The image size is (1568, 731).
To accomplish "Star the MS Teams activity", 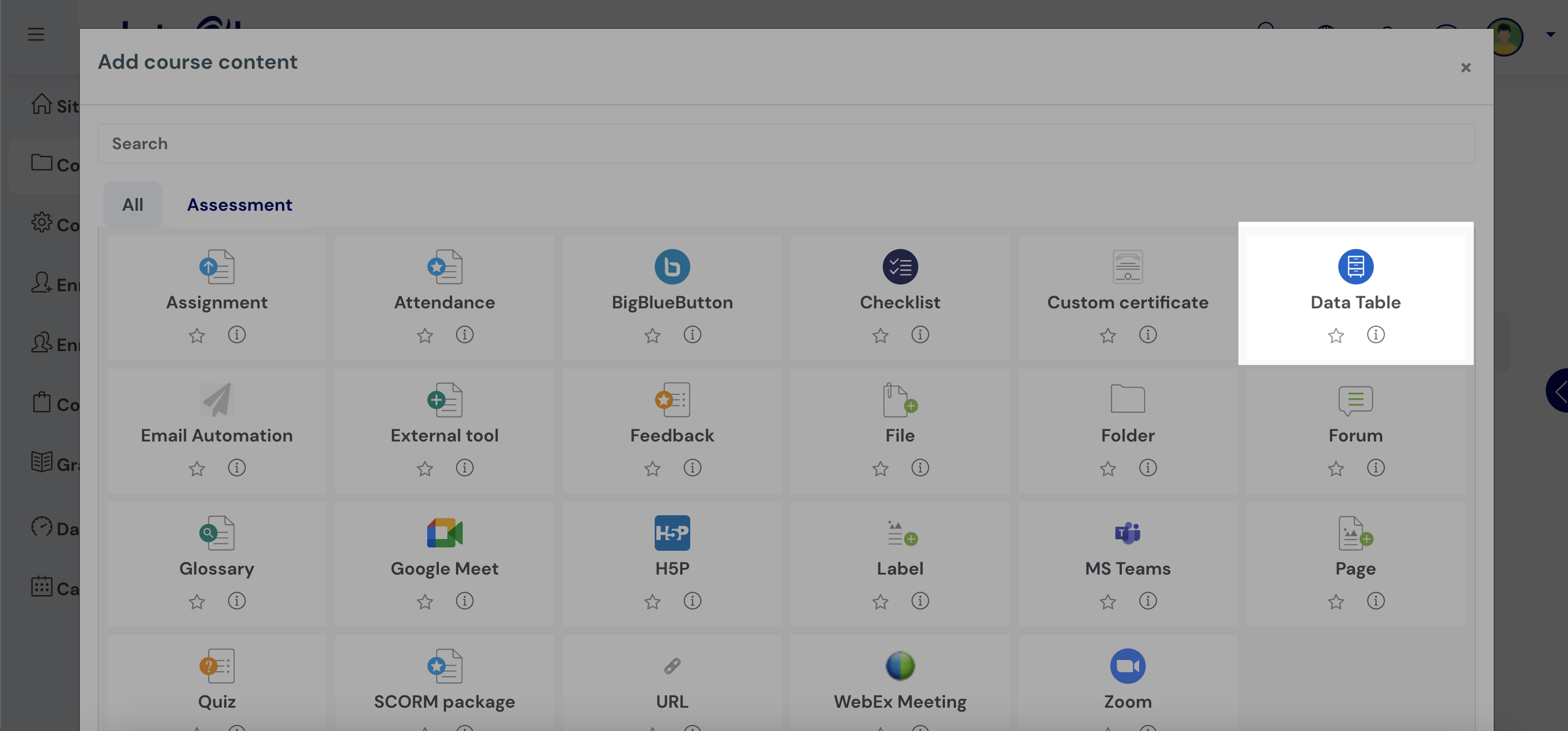I will coord(1107,602).
